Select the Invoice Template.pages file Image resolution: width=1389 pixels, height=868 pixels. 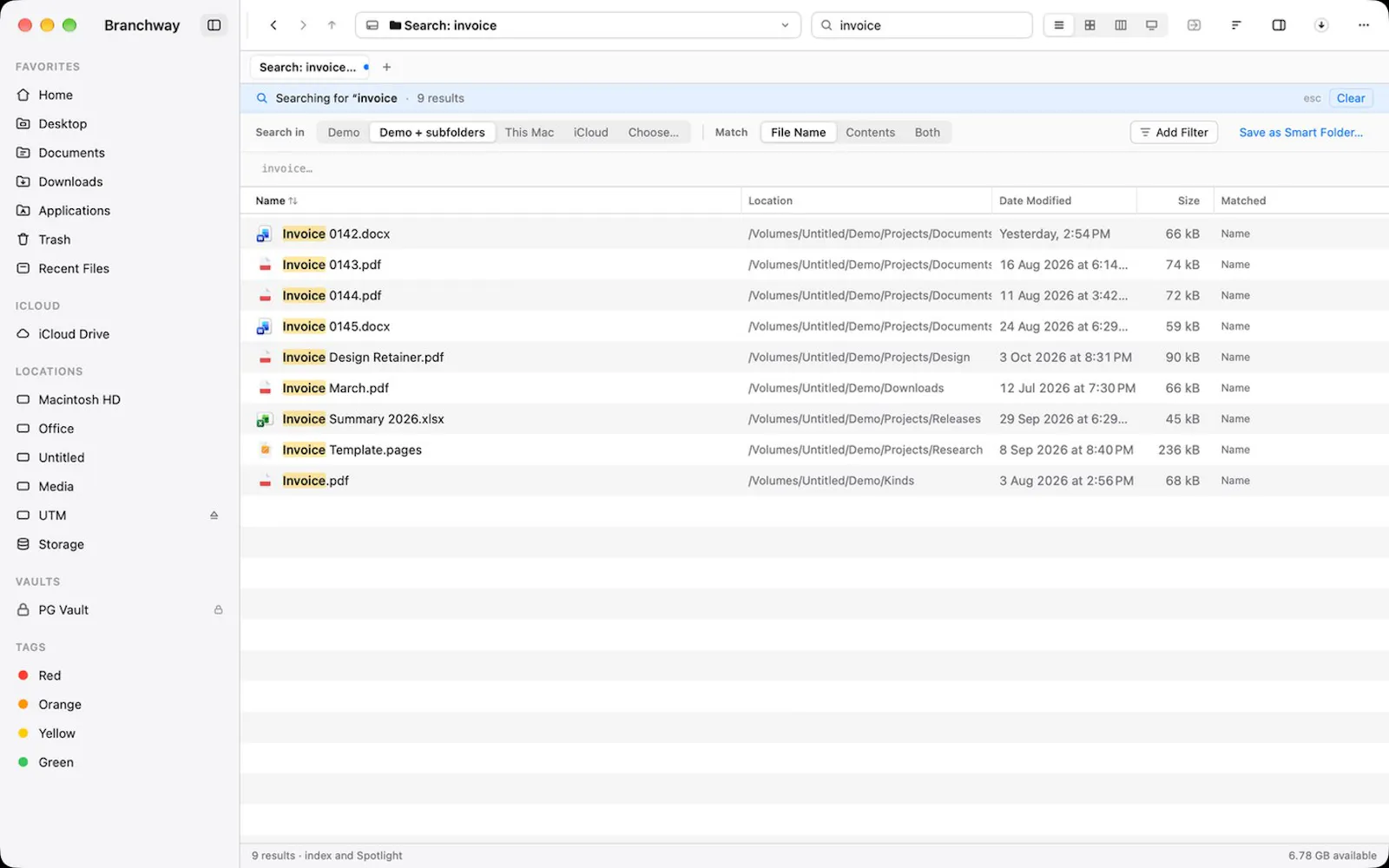point(814,450)
